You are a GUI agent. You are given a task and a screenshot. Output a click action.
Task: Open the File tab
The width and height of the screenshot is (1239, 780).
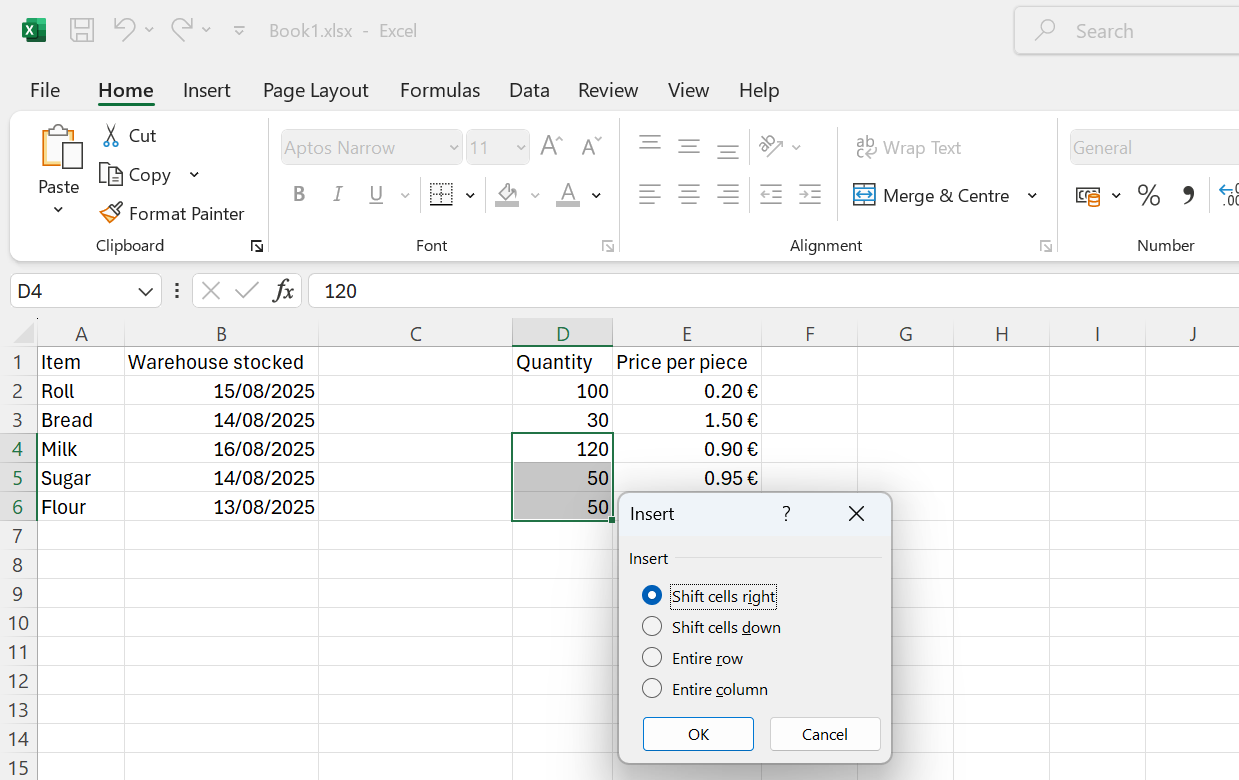[x=45, y=90]
